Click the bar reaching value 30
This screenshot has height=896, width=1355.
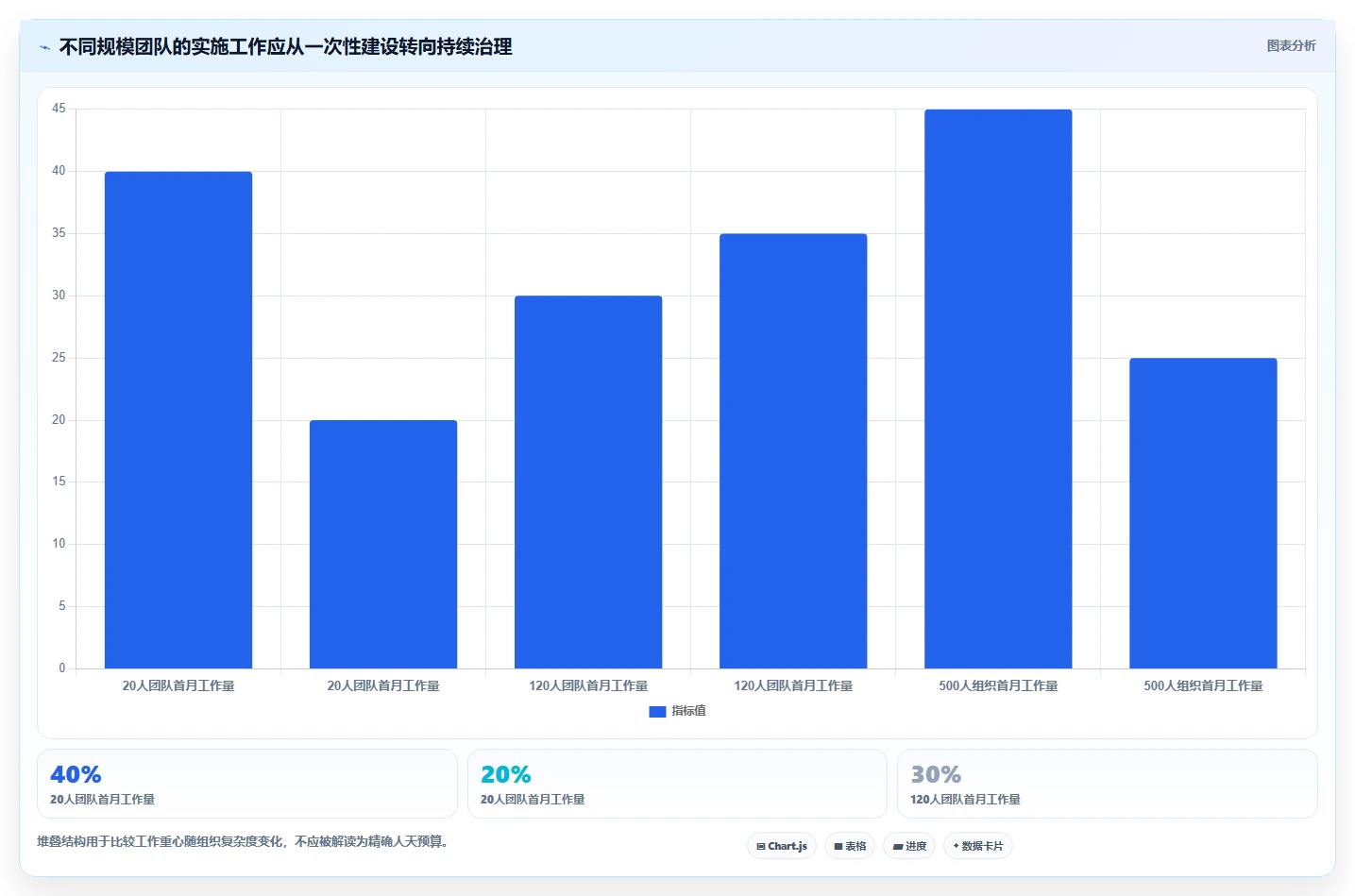coord(588,482)
